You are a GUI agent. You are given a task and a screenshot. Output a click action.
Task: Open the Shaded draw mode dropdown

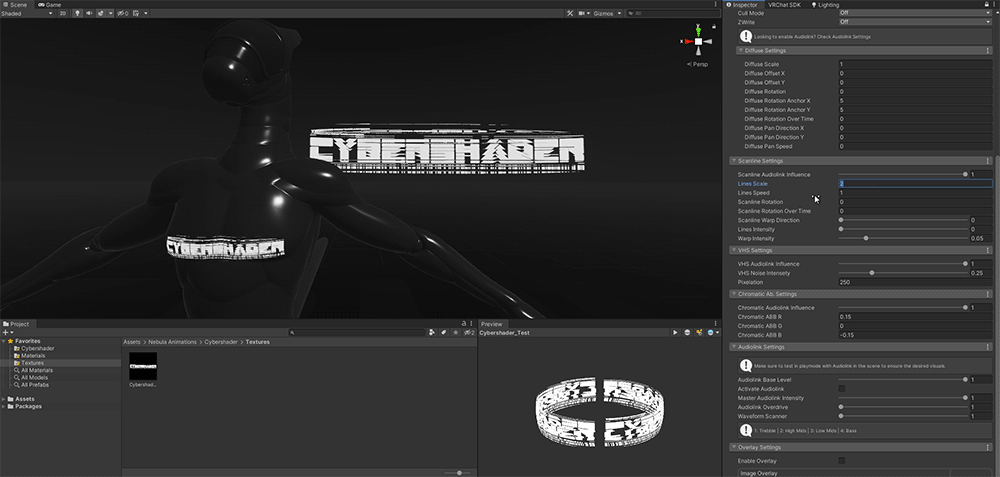pos(25,14)
